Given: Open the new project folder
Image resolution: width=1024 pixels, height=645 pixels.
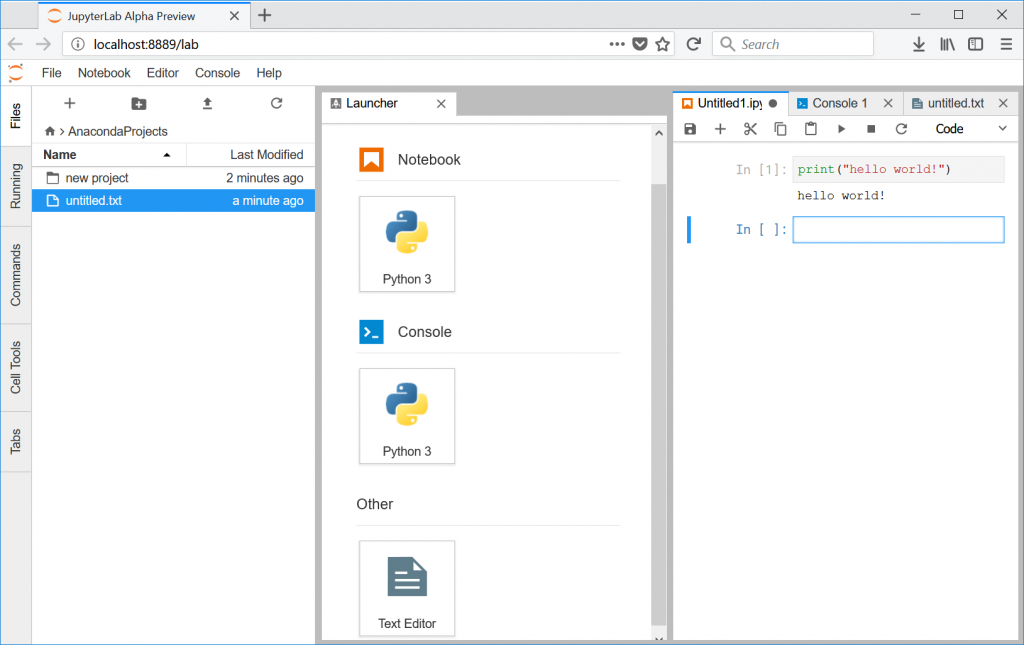Looking at the screenshot, I should click(97, 178).
